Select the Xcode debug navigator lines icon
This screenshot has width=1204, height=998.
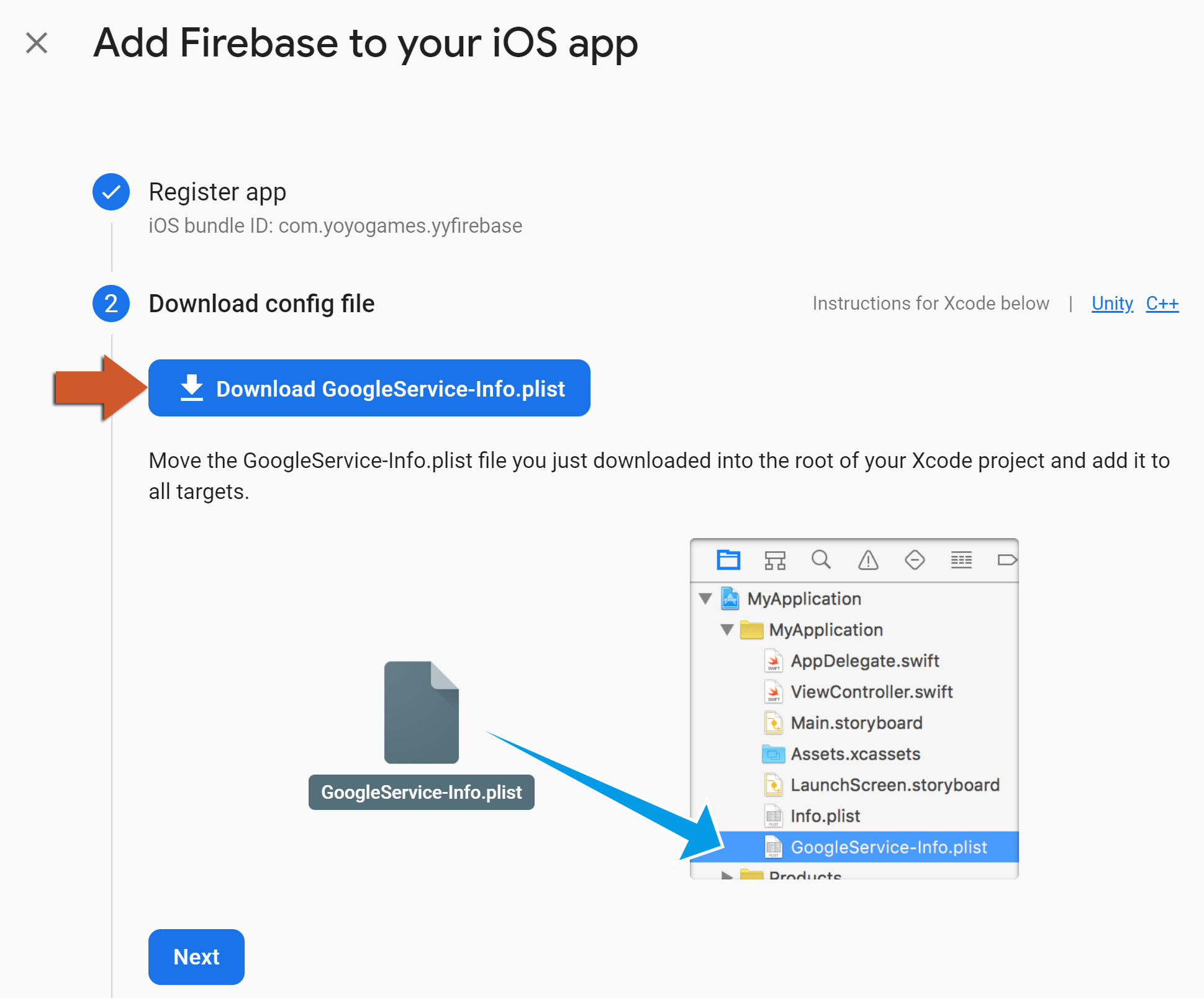pos(961,560)
